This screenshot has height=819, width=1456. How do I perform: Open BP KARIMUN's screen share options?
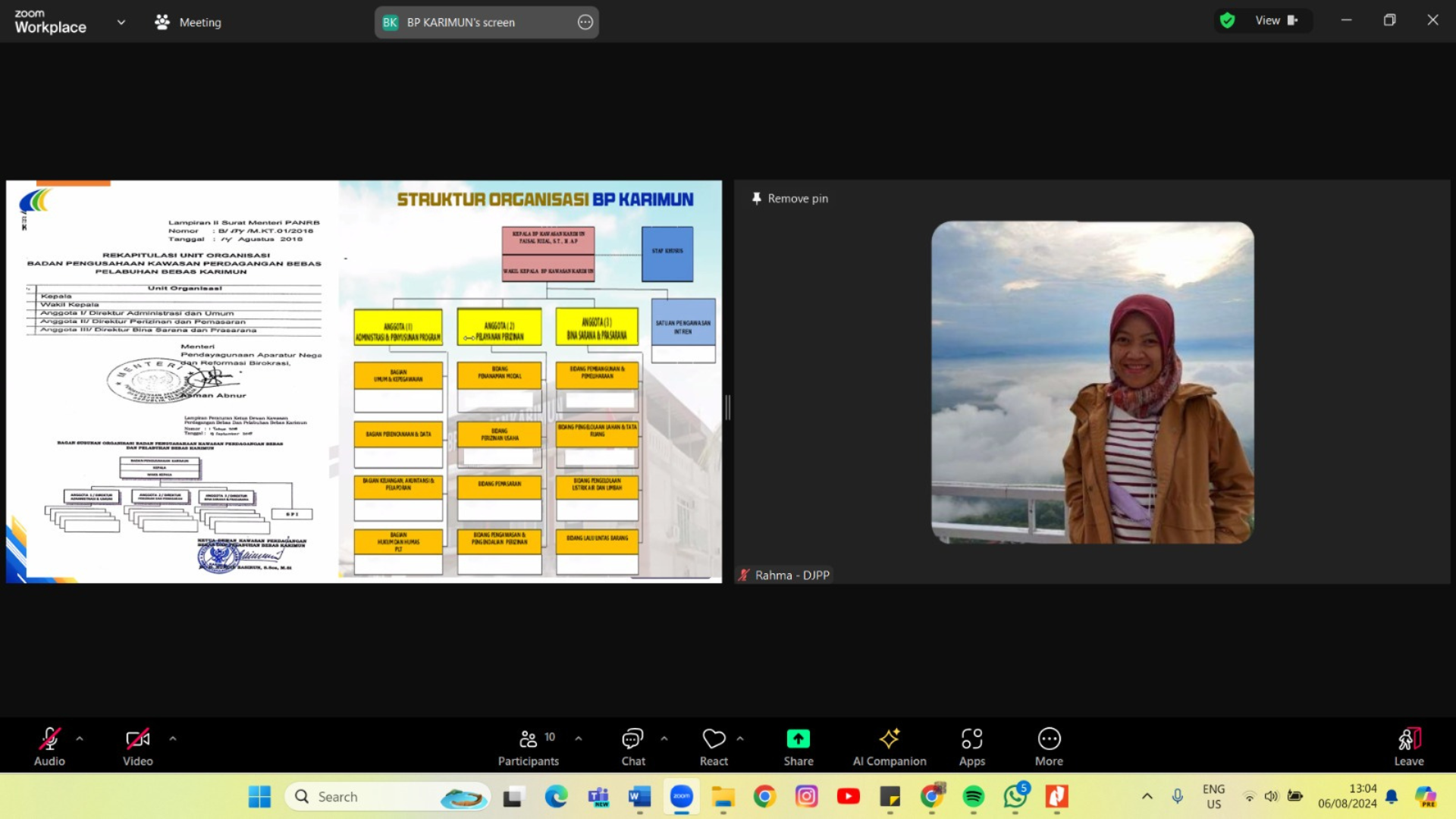click(585, 22)
